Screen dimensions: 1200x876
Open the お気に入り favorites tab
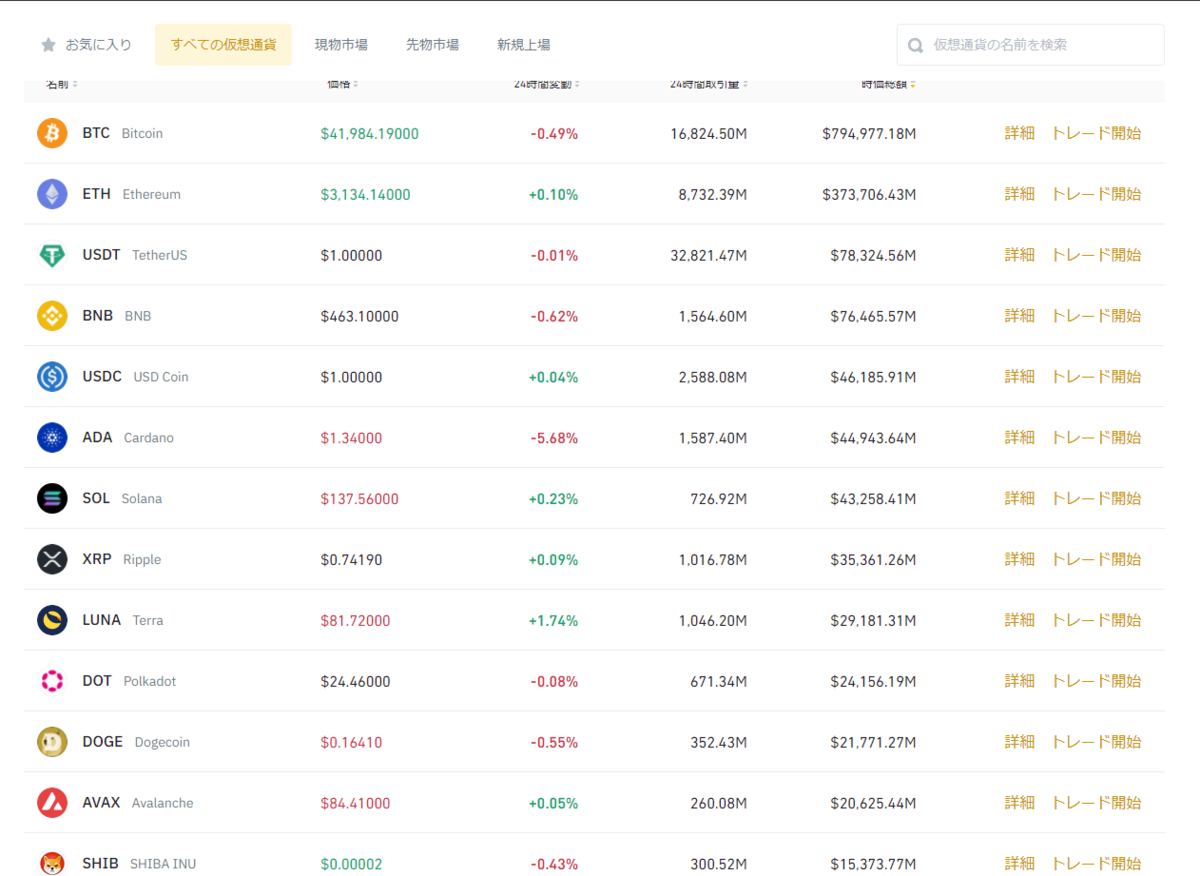pyautogui.click(x=86, y=45)
